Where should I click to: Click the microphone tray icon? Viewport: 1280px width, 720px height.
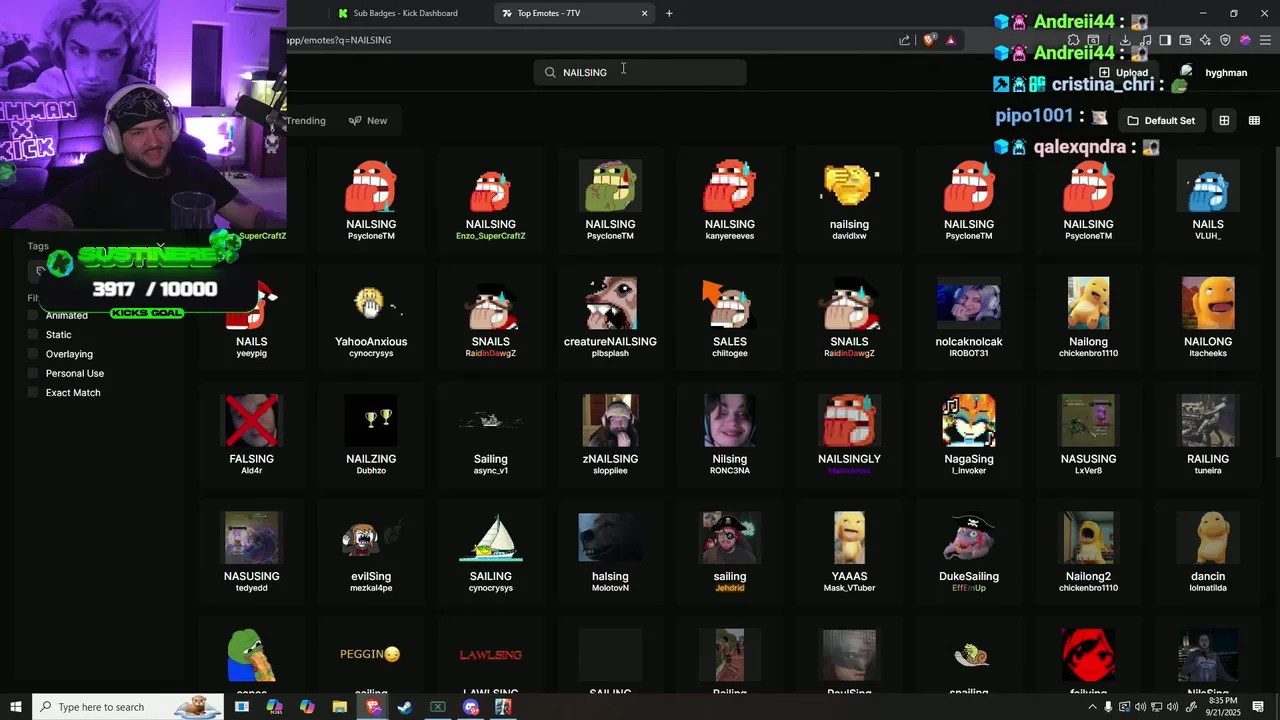pyautogui.click(x=1108, y=707)
